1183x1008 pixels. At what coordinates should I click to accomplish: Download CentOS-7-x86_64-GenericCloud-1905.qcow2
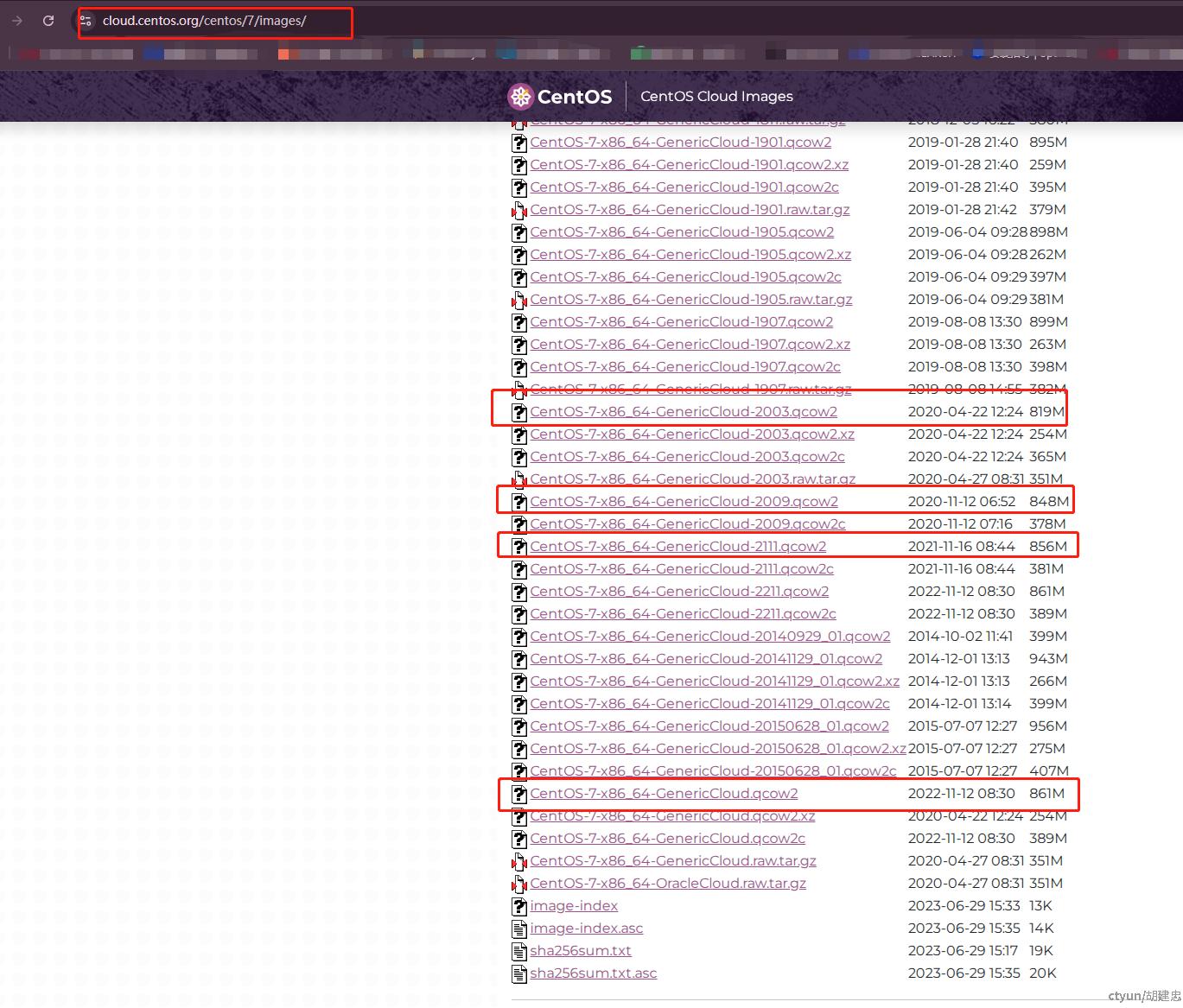(x=682, y=232)
